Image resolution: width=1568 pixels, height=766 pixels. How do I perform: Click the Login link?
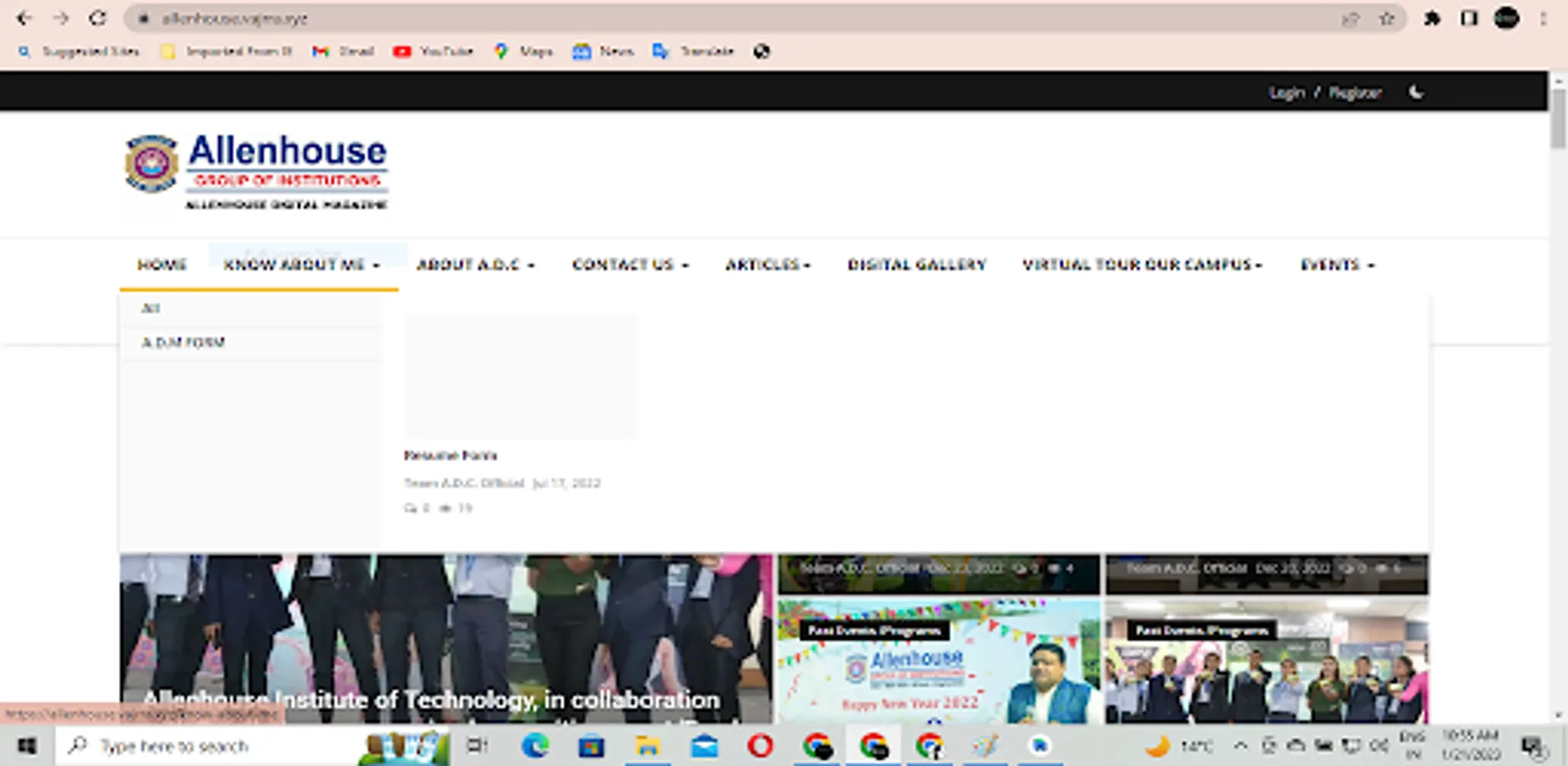(x=1286, y=92)
